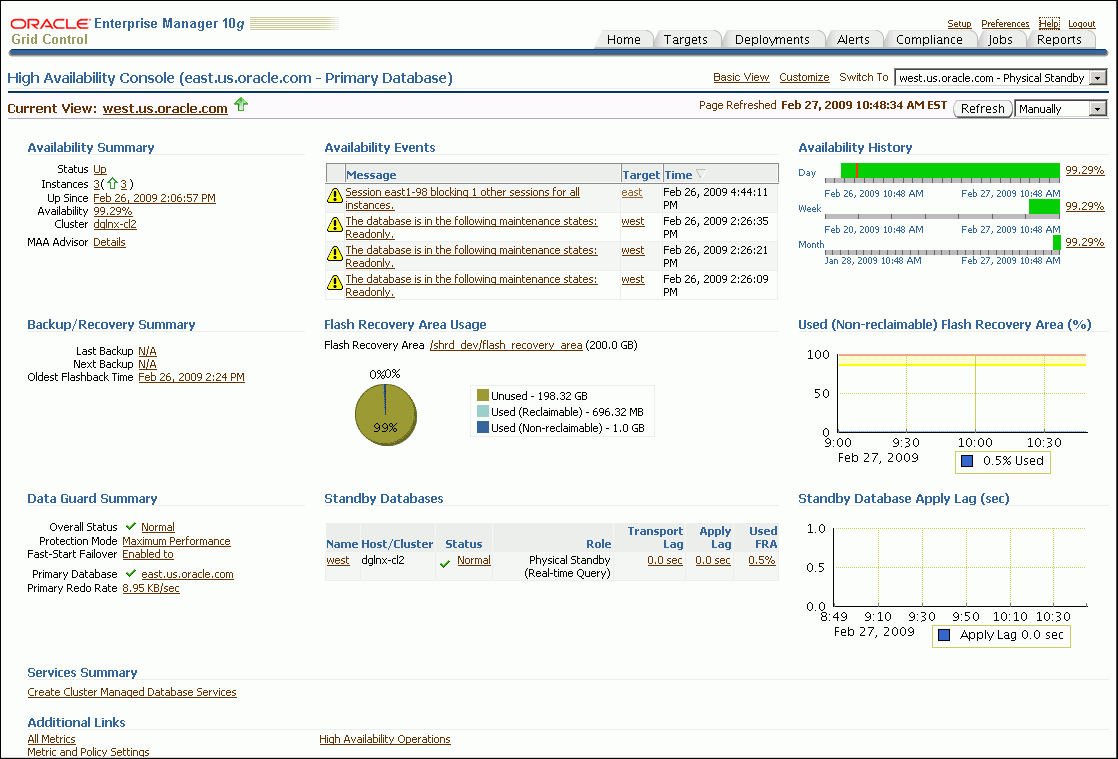Open Oldest Flashback Time Feb 26, 2009 2:24 PM

coord(191,377)
